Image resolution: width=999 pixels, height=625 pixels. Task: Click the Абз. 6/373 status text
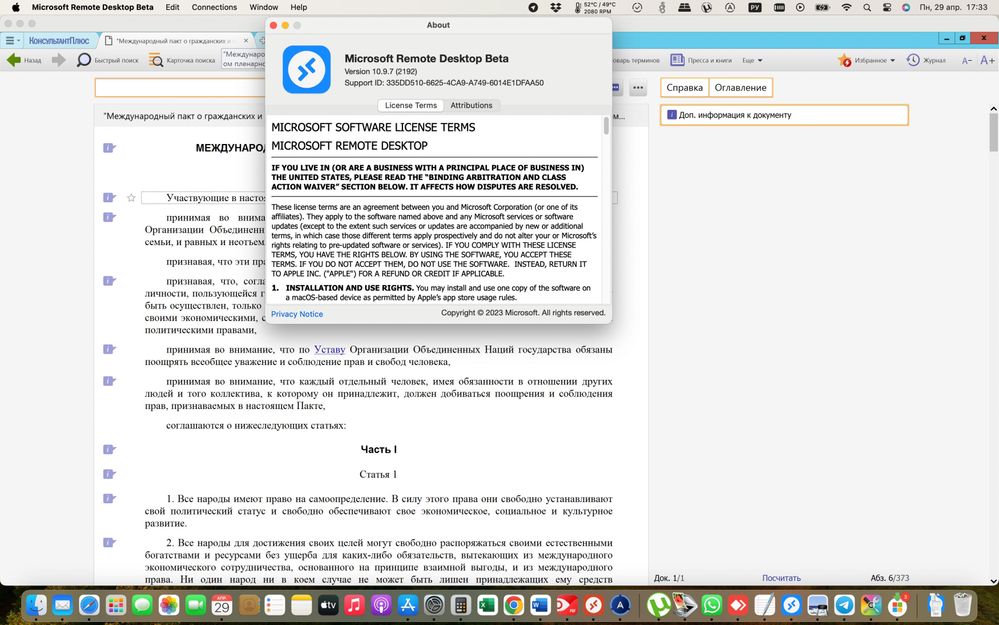point(890,578)
